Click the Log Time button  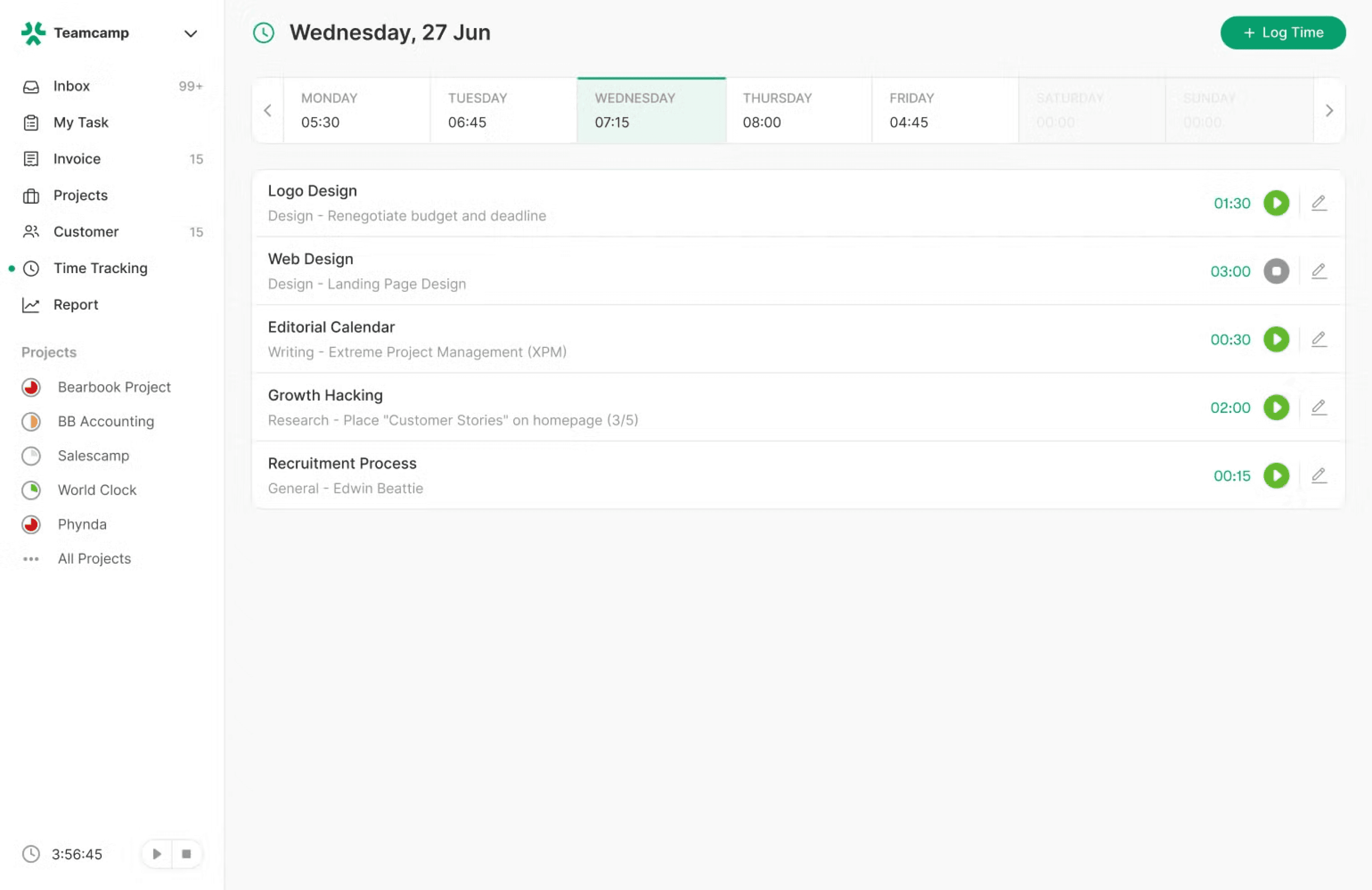[1283, 32]
